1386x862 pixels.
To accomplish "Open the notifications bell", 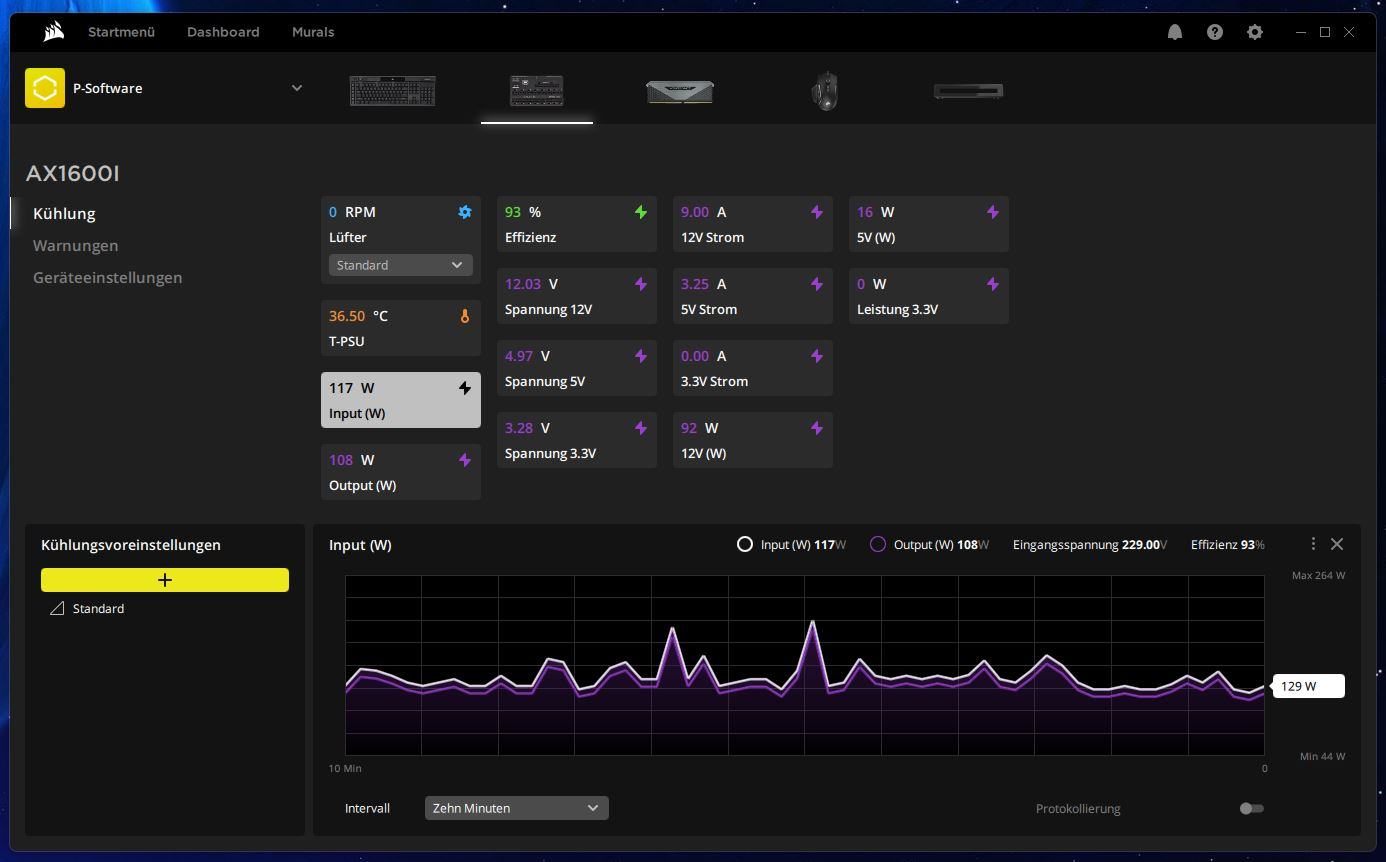I will tap(1175, 32).
